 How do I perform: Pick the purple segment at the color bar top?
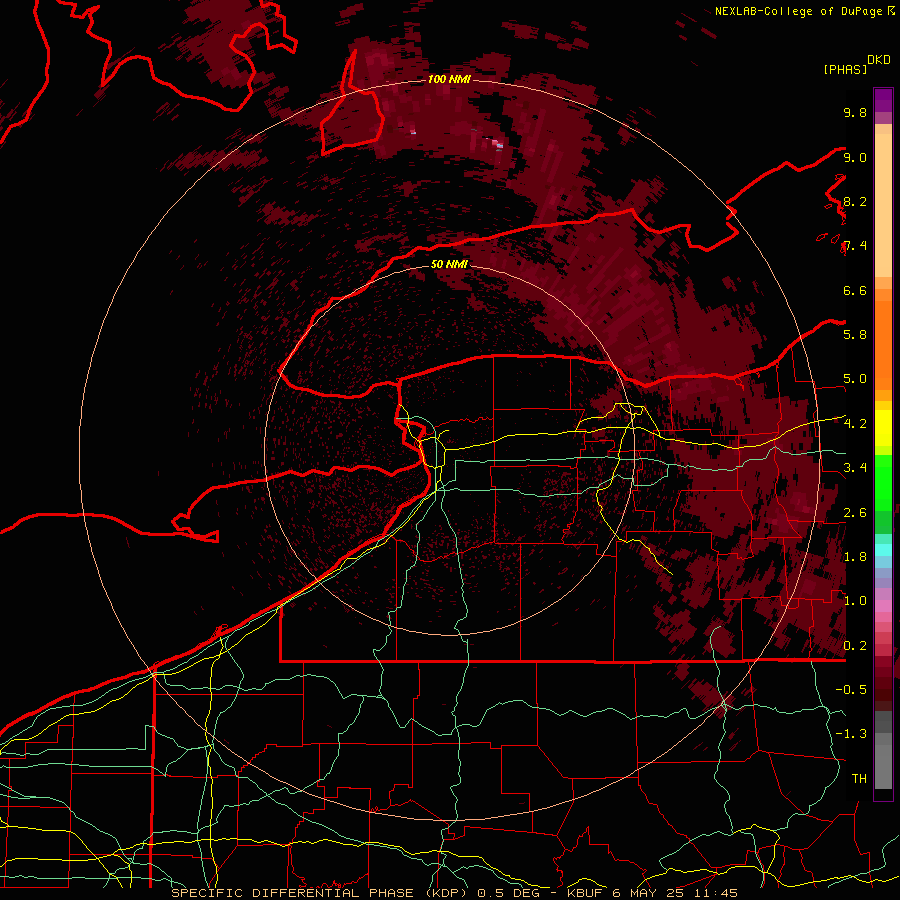click(883, 100)
